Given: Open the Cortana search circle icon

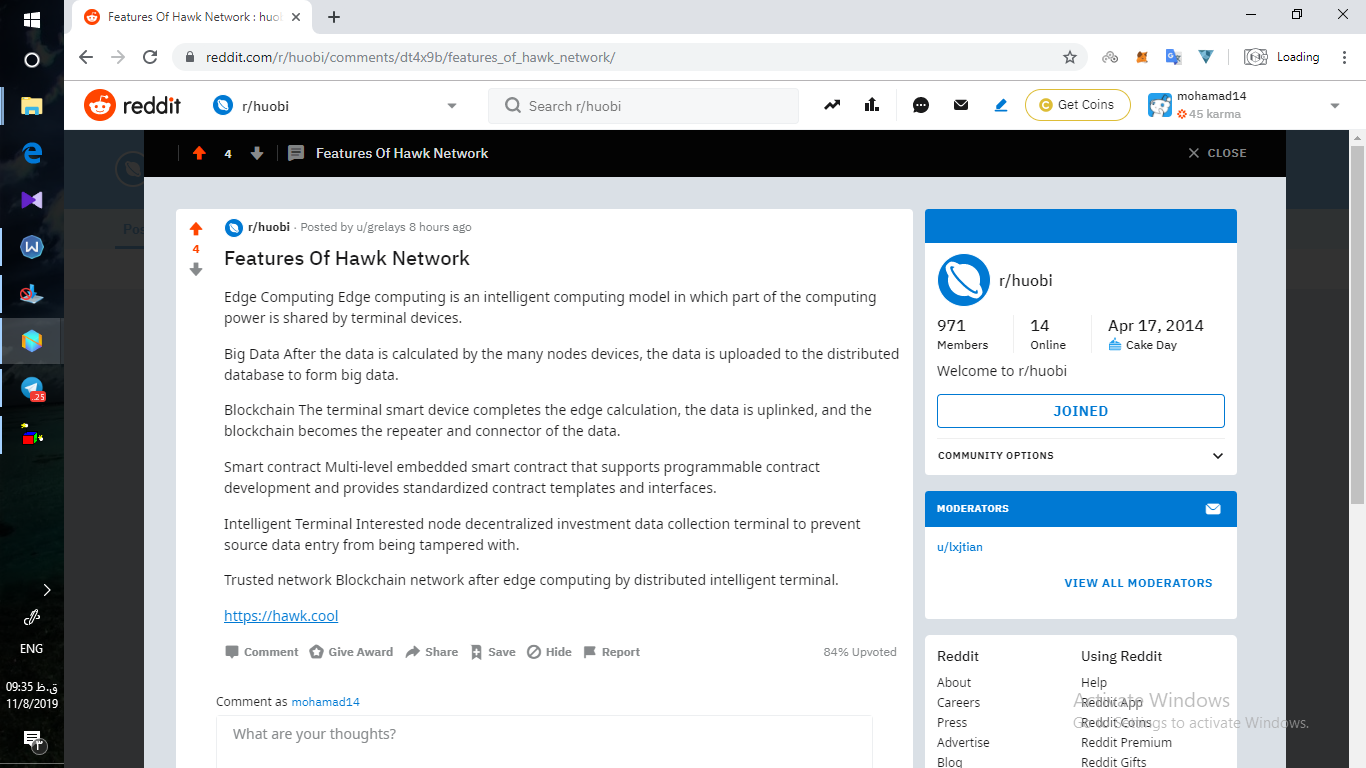Looking at the screenshot, I should coord(31,60).
